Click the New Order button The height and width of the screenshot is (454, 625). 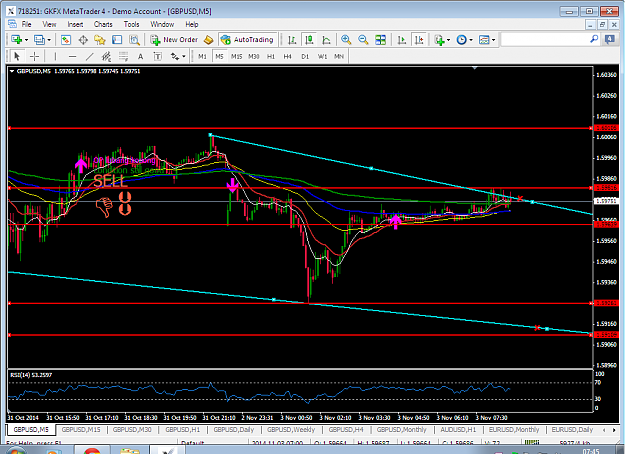coord(174,40)
